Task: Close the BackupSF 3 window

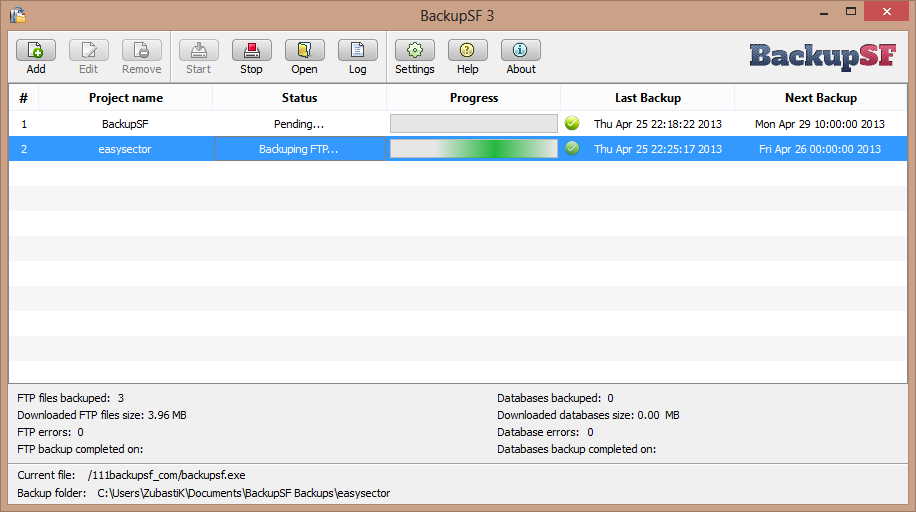Action: coord(887,12)
